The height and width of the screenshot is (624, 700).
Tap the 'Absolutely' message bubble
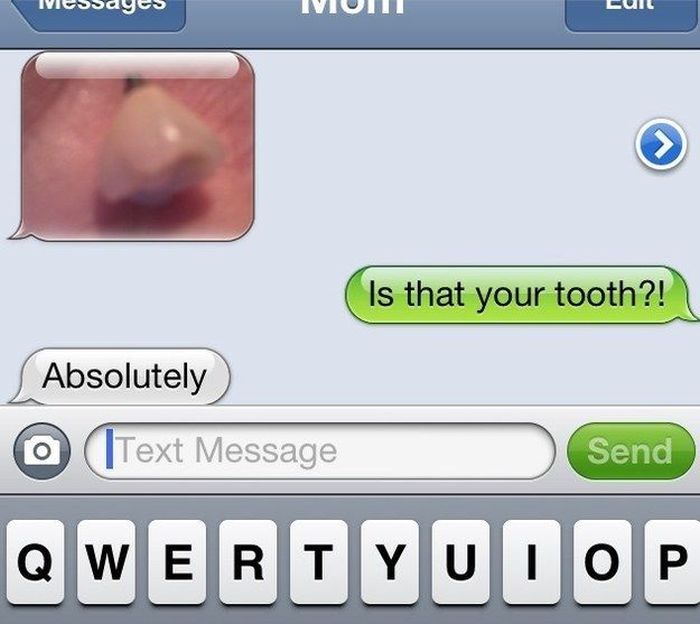123,376
